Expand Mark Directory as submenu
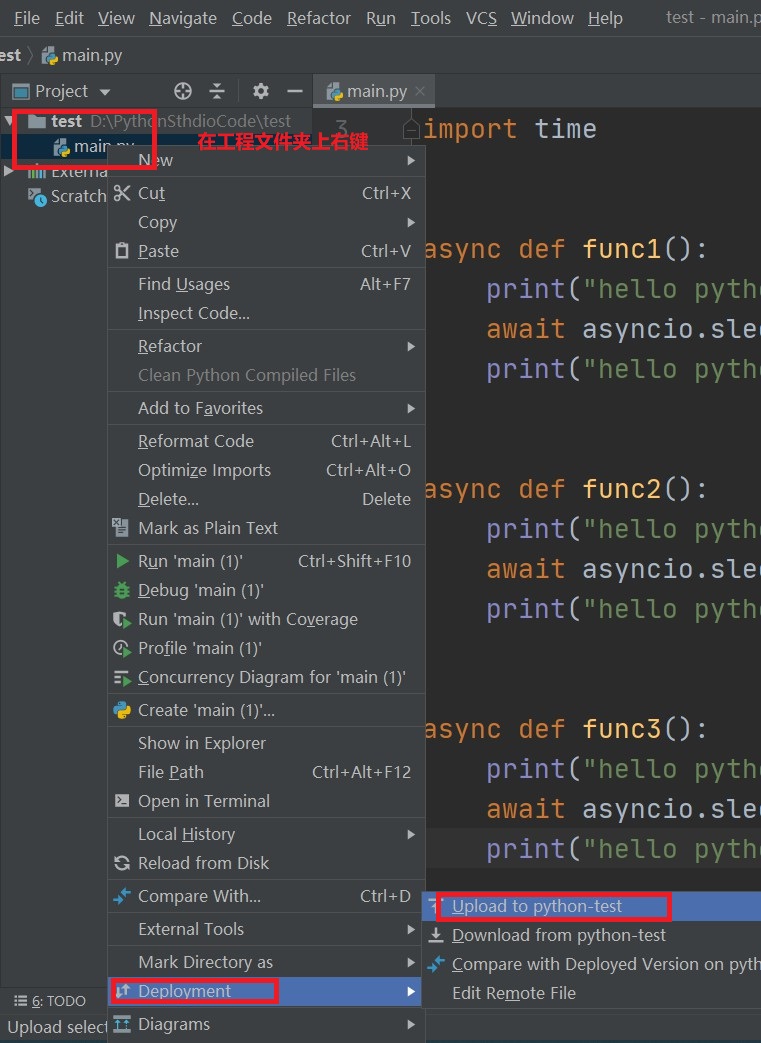761x1043 pixels. point(266,962)
